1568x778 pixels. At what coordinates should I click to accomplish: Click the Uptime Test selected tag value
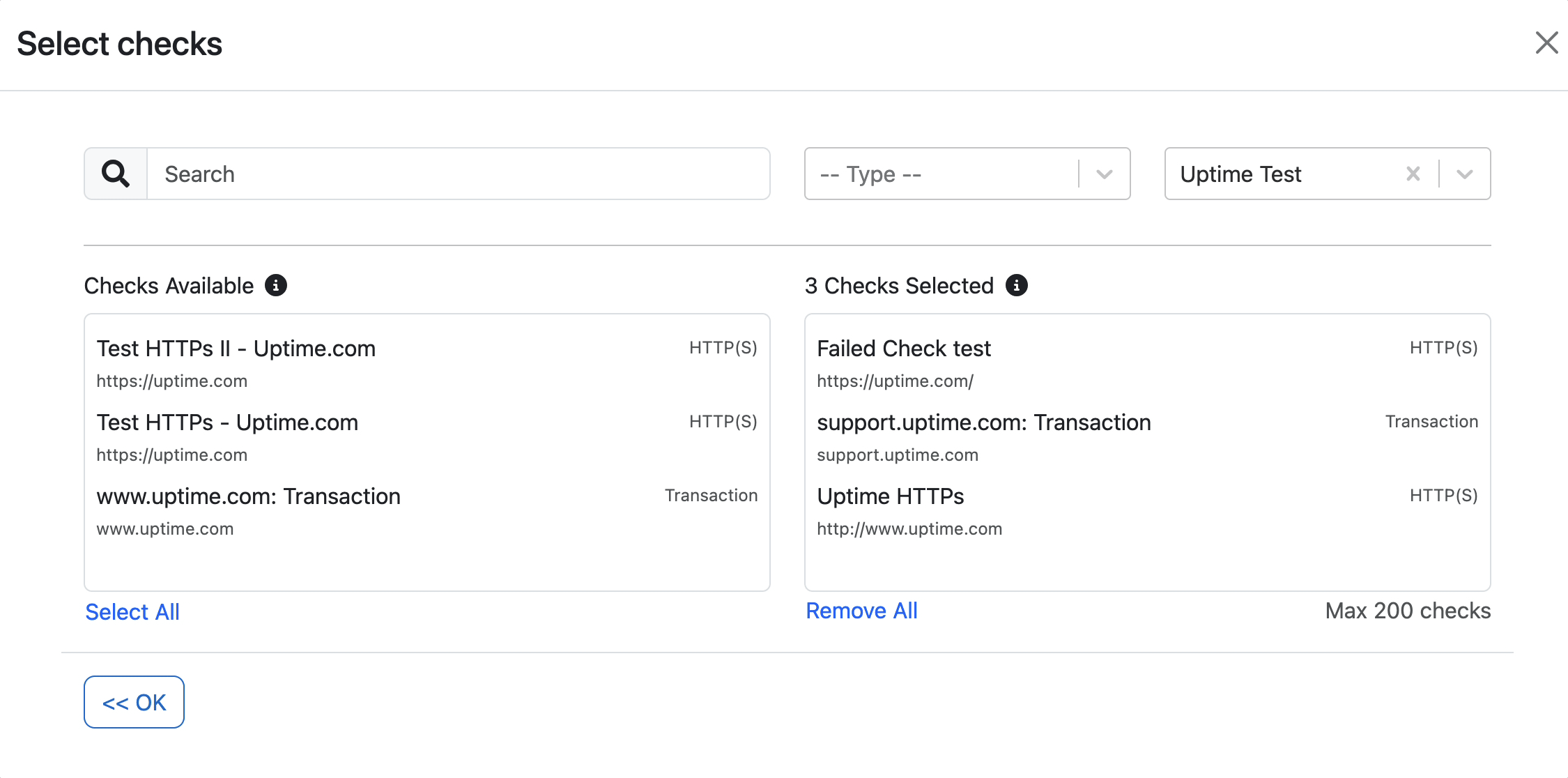(1240, 174)
